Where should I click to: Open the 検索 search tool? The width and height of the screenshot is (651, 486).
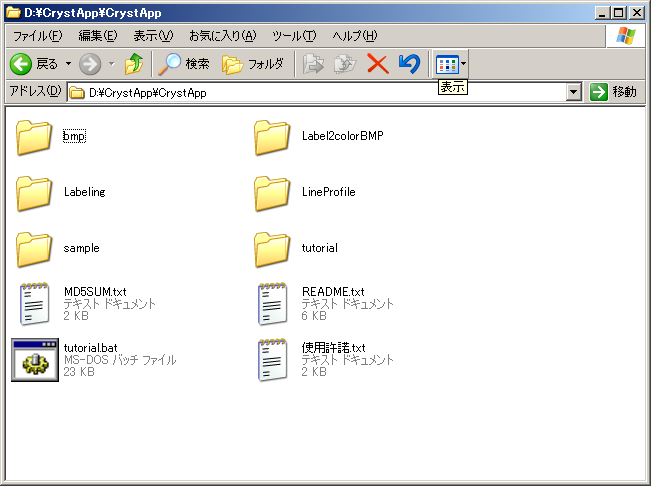184,64
